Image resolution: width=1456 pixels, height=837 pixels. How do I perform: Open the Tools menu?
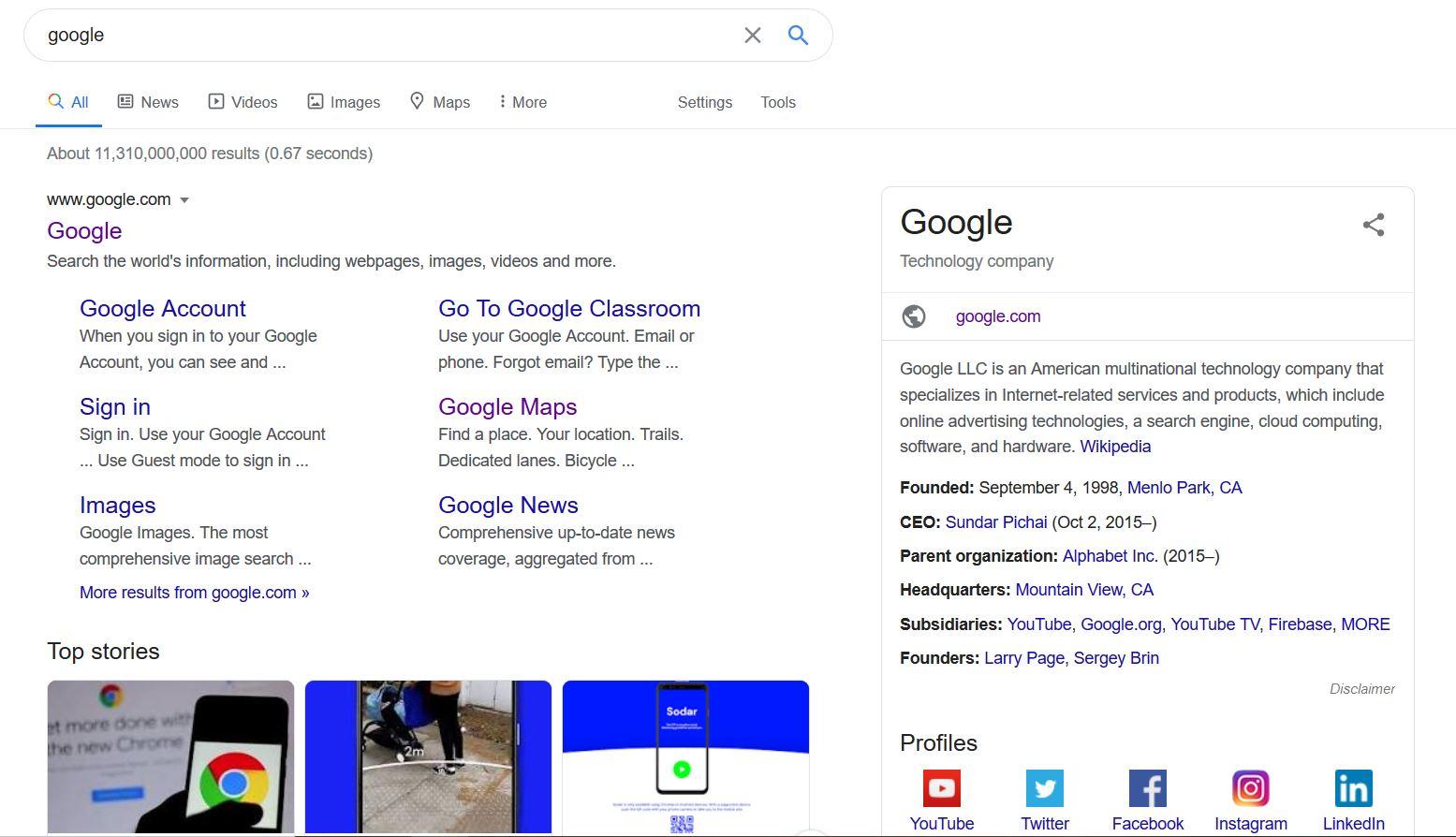(778, 102)
